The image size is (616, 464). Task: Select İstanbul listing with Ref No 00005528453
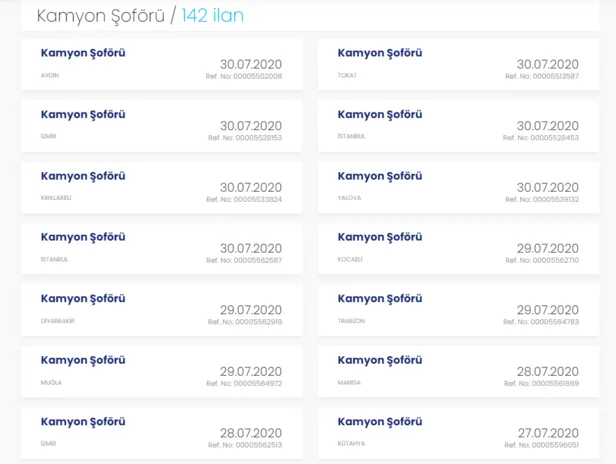click(380, 115)
